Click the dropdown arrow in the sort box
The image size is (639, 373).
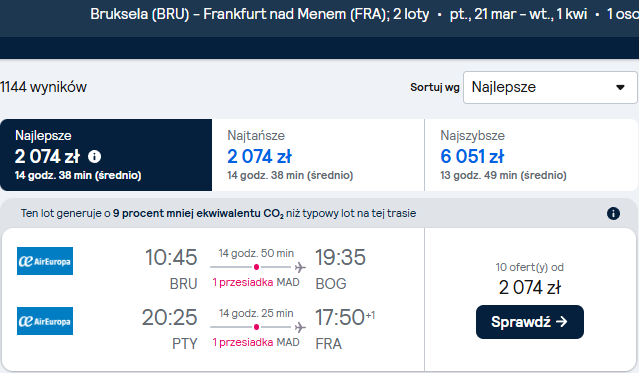(x=620, y=87)
